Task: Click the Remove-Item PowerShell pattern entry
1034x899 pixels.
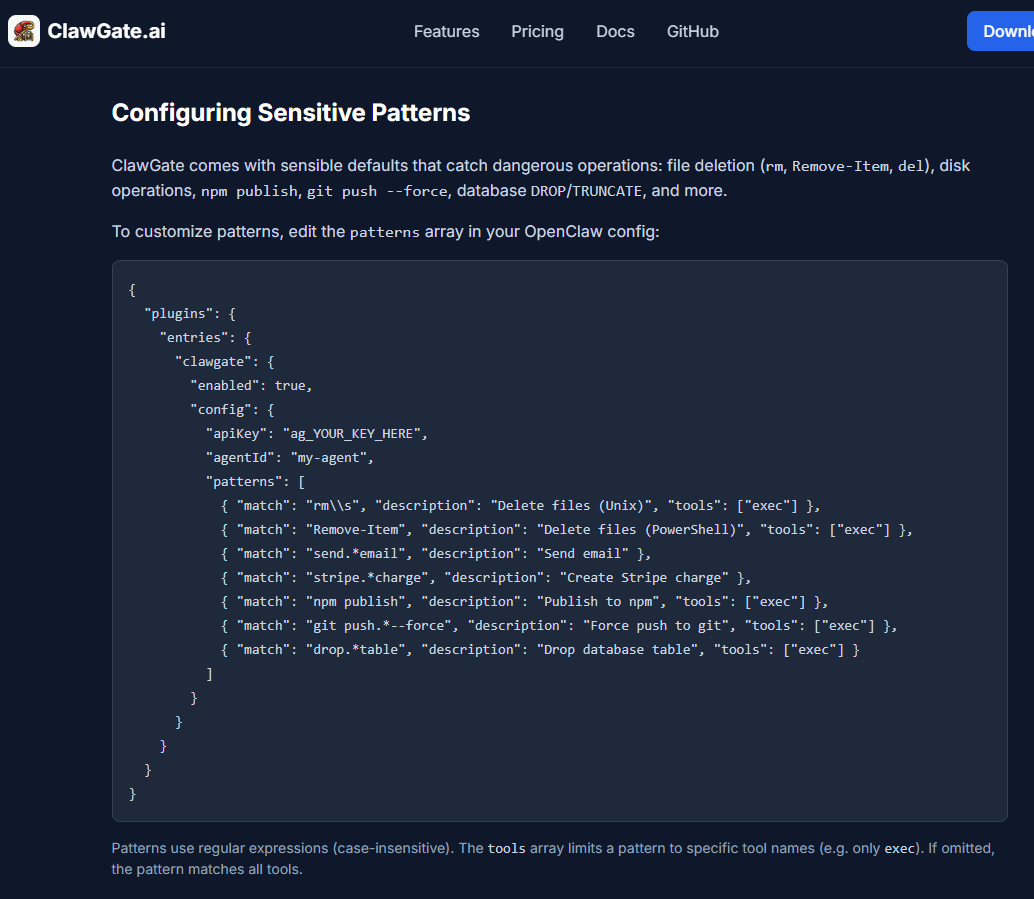Action: click(x=565, y=529)
